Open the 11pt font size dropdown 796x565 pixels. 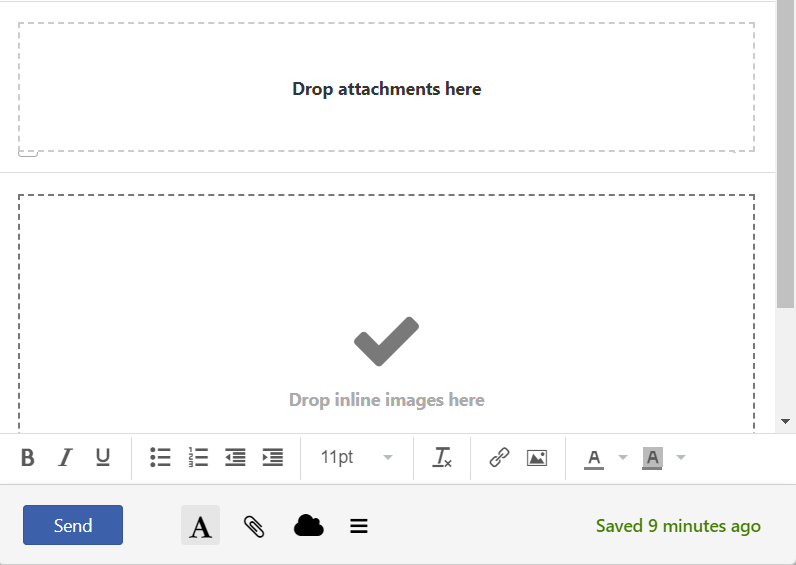click(356, 458)
